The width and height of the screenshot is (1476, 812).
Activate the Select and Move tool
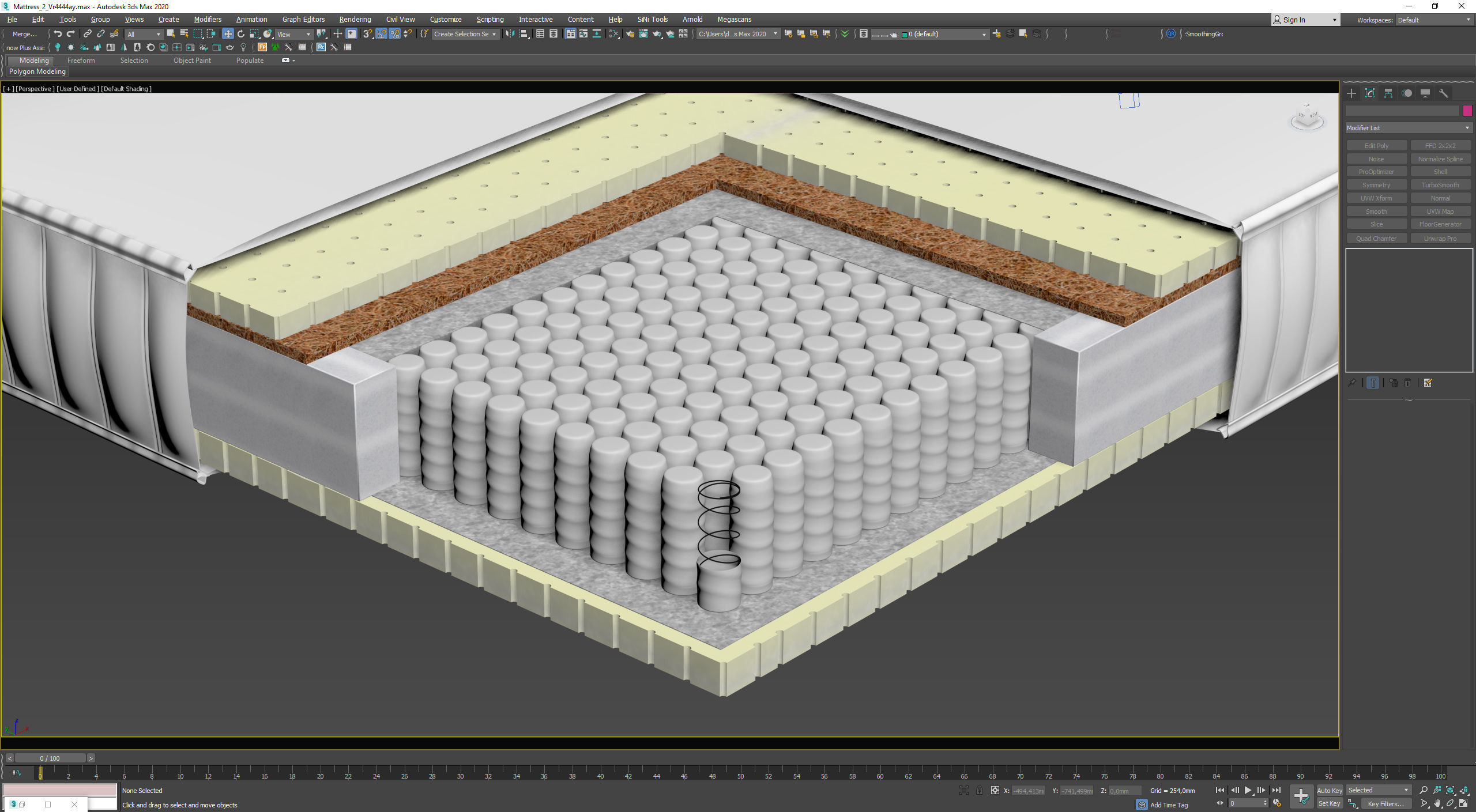[228, 34]
